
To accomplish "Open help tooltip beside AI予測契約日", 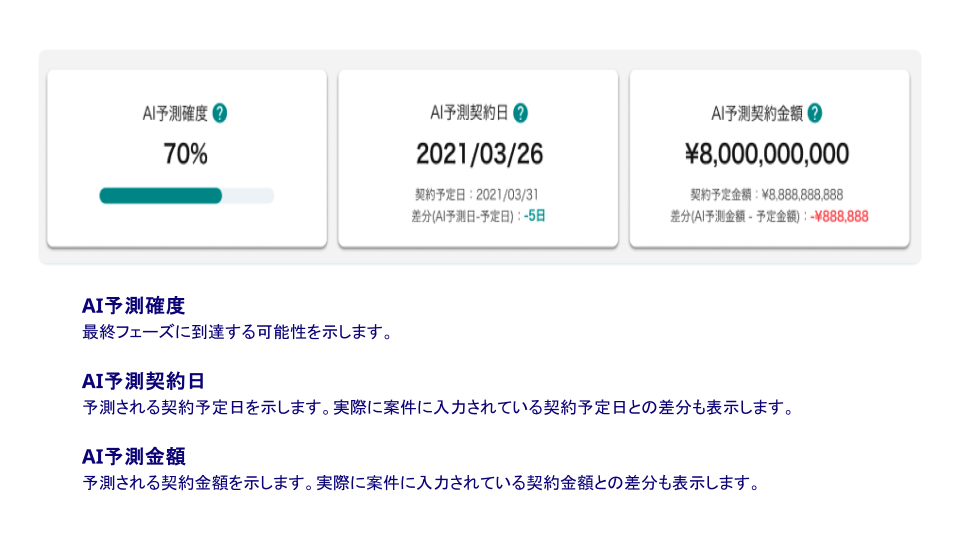I will (x=520, y=113).
